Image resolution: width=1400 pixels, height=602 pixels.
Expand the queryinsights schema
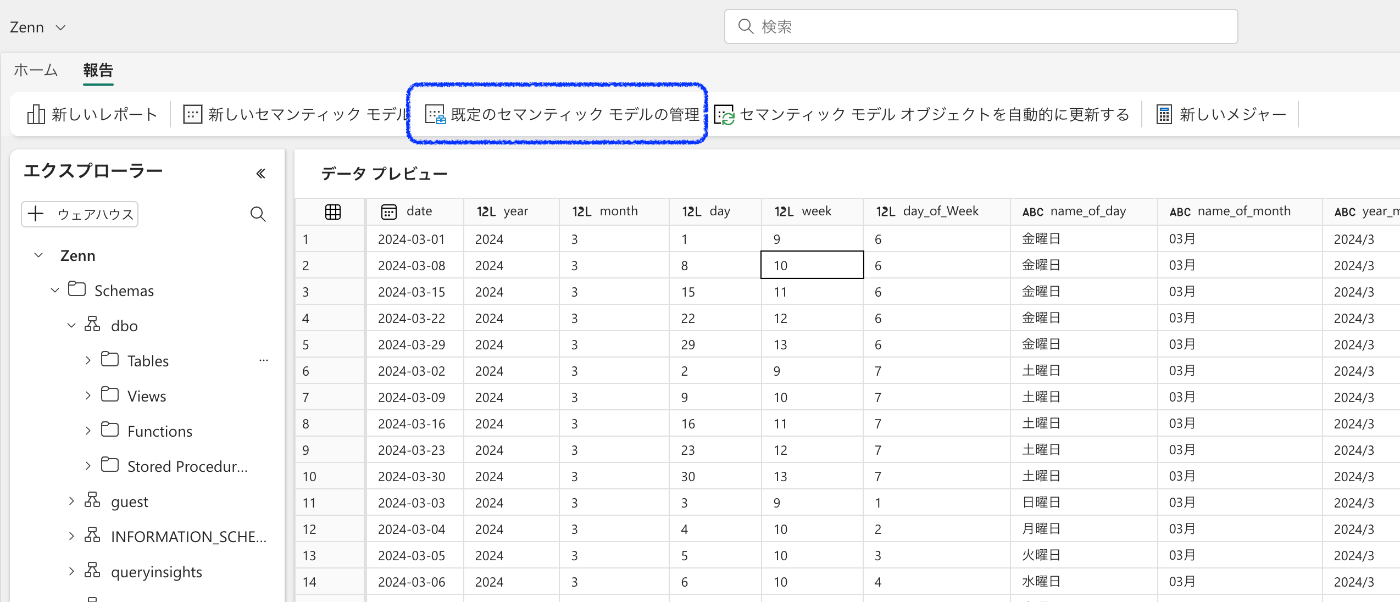coord(71,571)
